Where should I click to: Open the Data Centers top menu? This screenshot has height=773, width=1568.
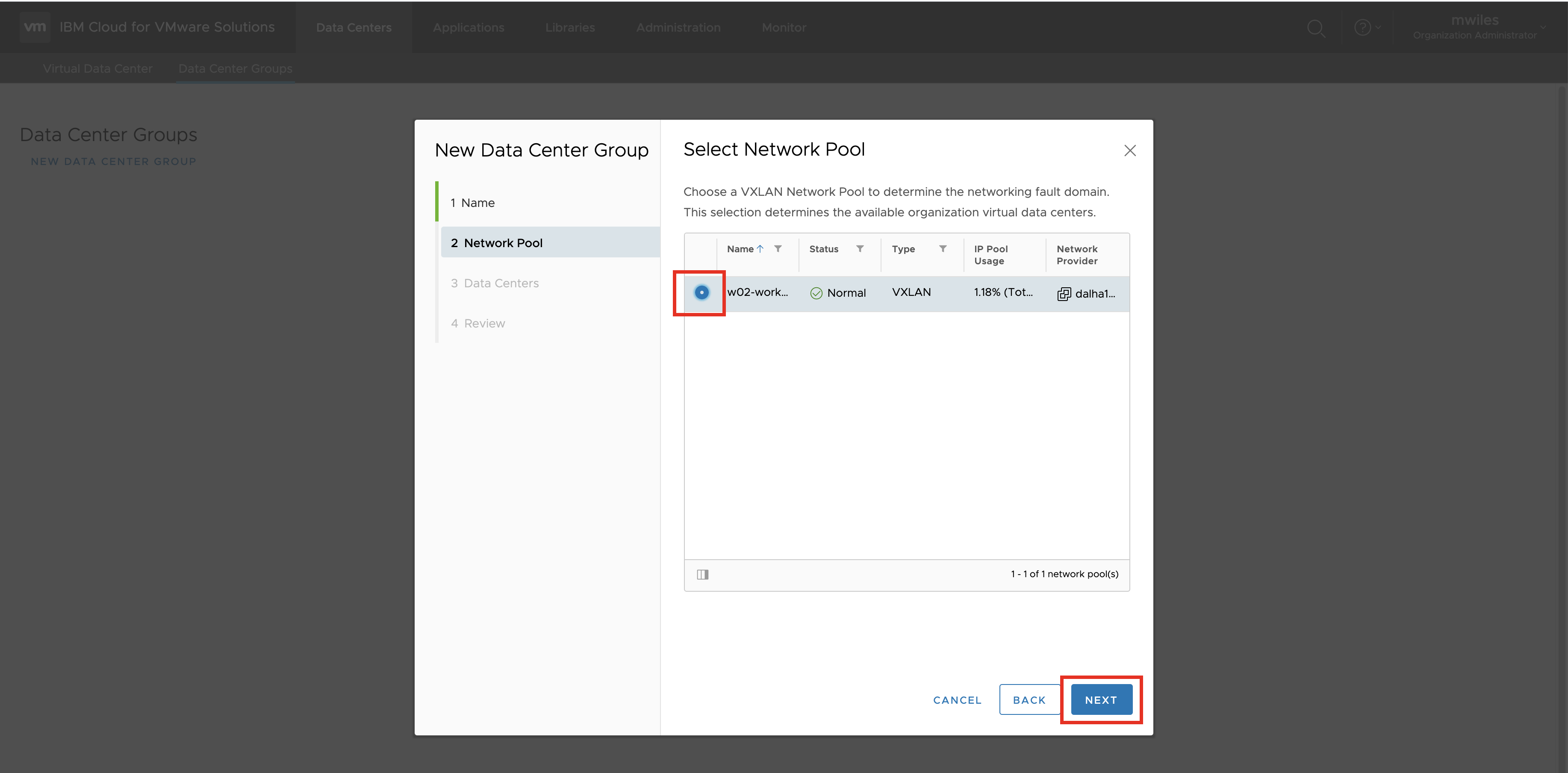[x=354, y=27]
